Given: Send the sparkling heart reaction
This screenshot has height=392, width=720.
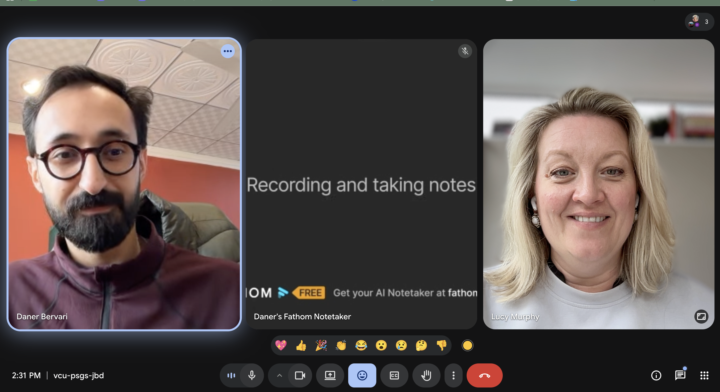Looking at the screenshot, I should tap(281, 345).
